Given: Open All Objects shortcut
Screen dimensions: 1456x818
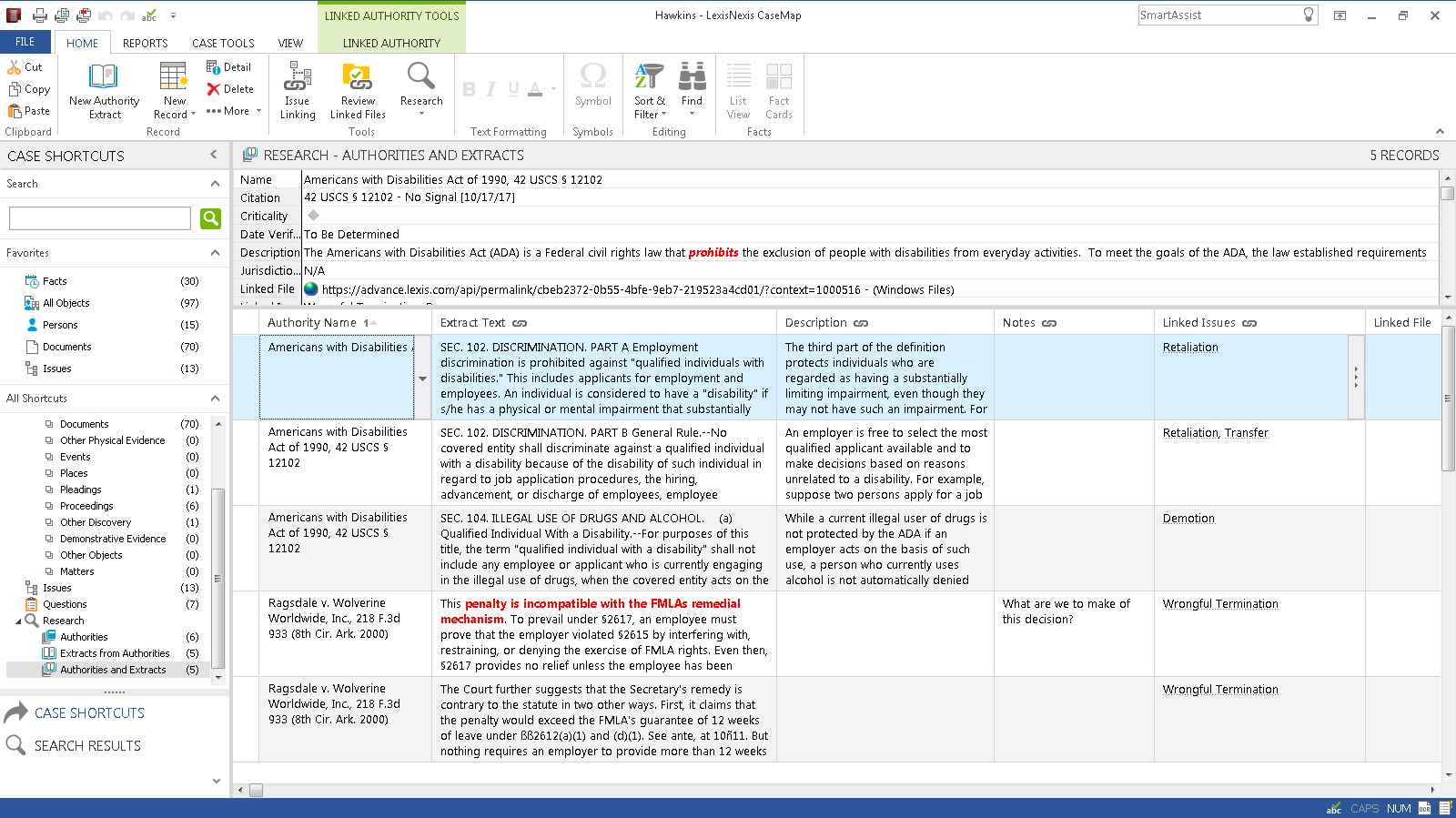Looking at the screenshot, I should (66, 304).
